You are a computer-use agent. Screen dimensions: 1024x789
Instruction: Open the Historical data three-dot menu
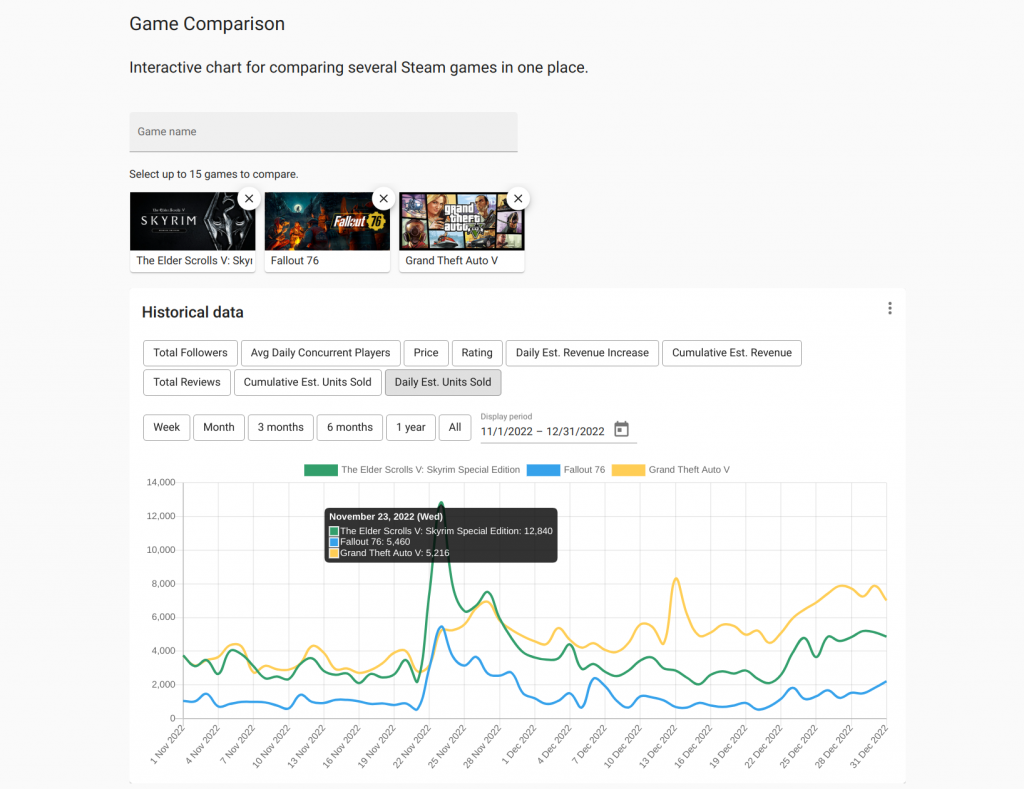point(889,308)
